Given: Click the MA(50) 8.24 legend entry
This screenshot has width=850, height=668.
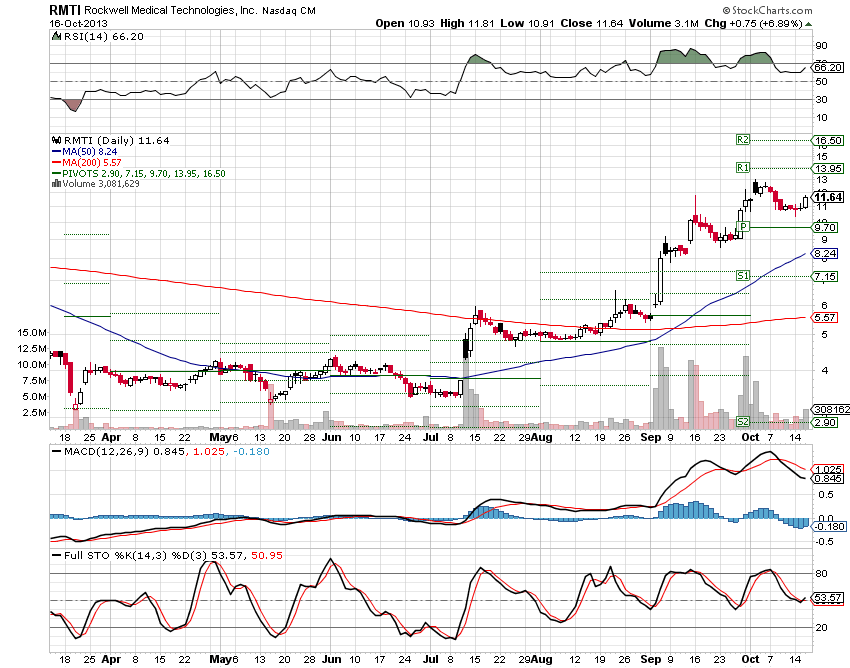Looking at the screenshot, I should click(89, 152).
